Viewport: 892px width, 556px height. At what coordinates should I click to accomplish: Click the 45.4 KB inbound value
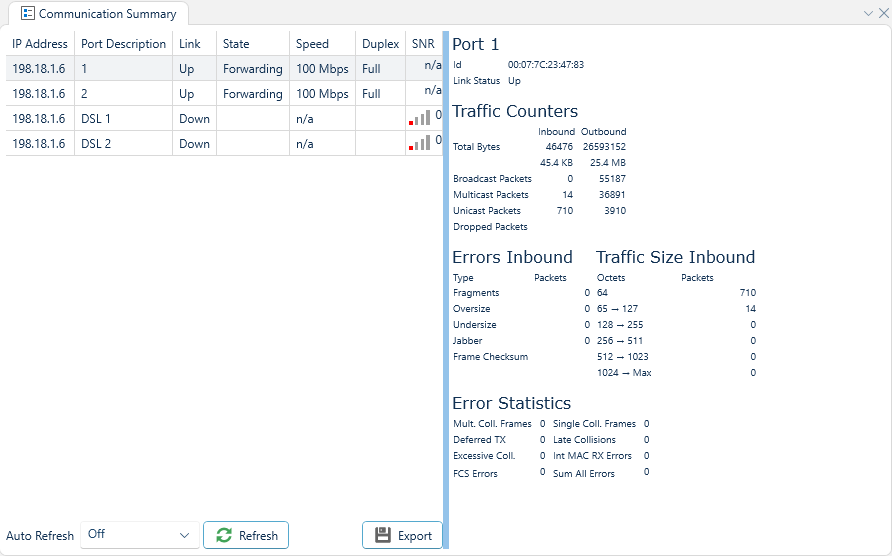point(556,162)
